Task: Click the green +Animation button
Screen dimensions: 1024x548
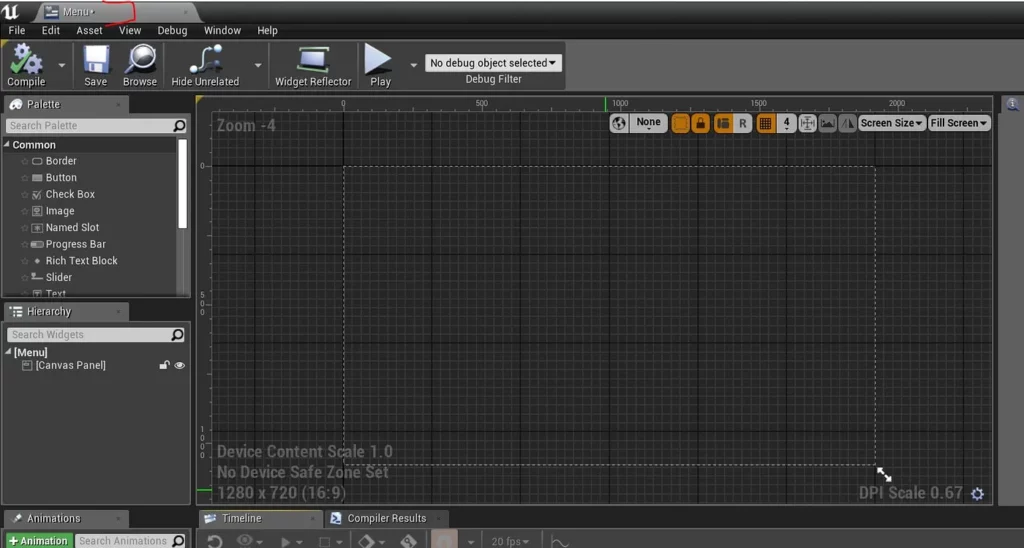Action: [x=39, y=541]
